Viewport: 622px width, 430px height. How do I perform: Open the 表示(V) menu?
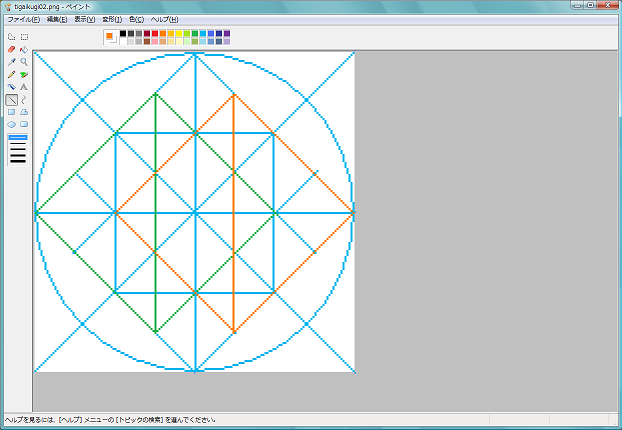tap(84, 19)
